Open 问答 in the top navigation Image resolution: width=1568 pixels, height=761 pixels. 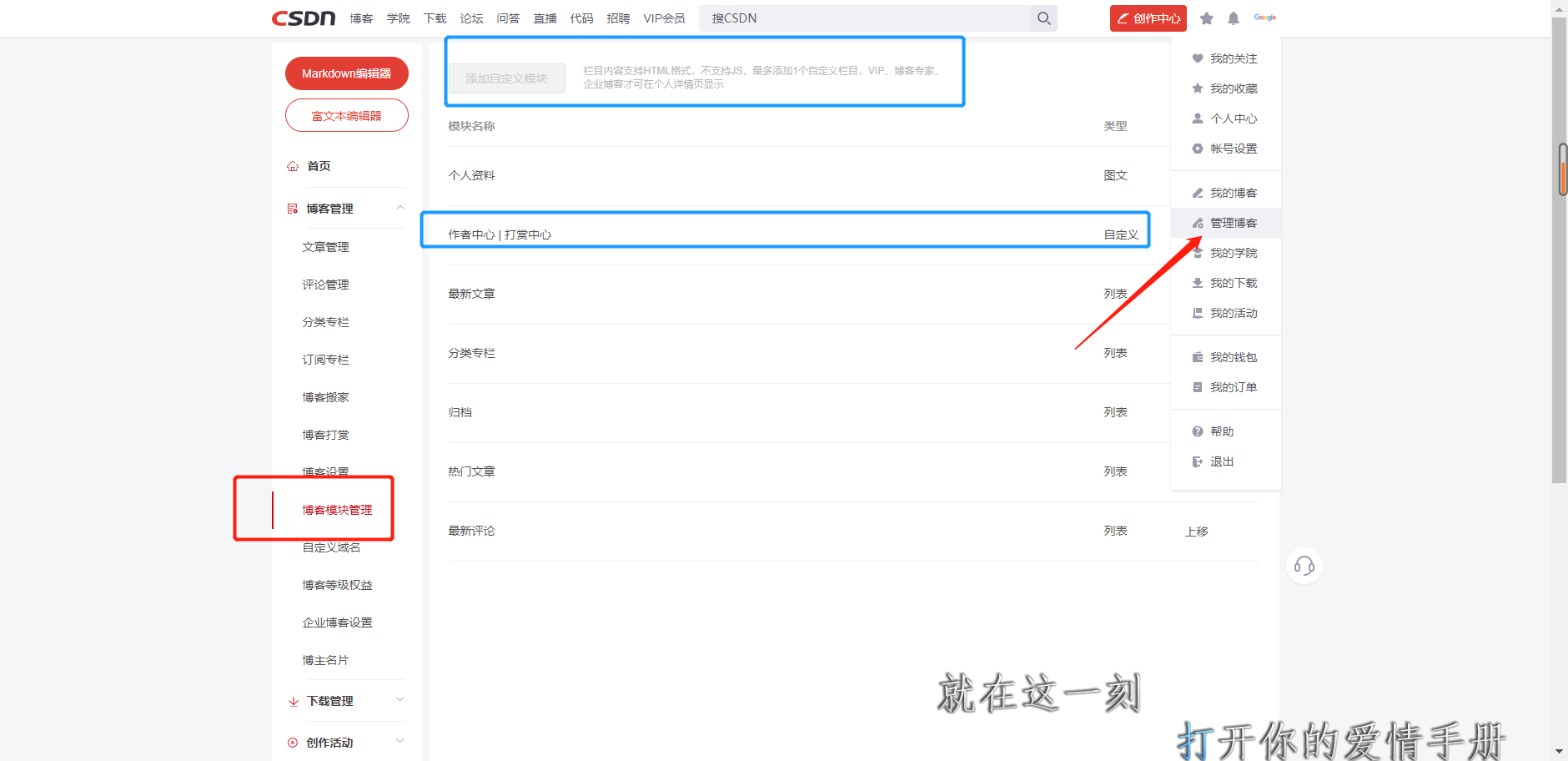pos(508,18)
